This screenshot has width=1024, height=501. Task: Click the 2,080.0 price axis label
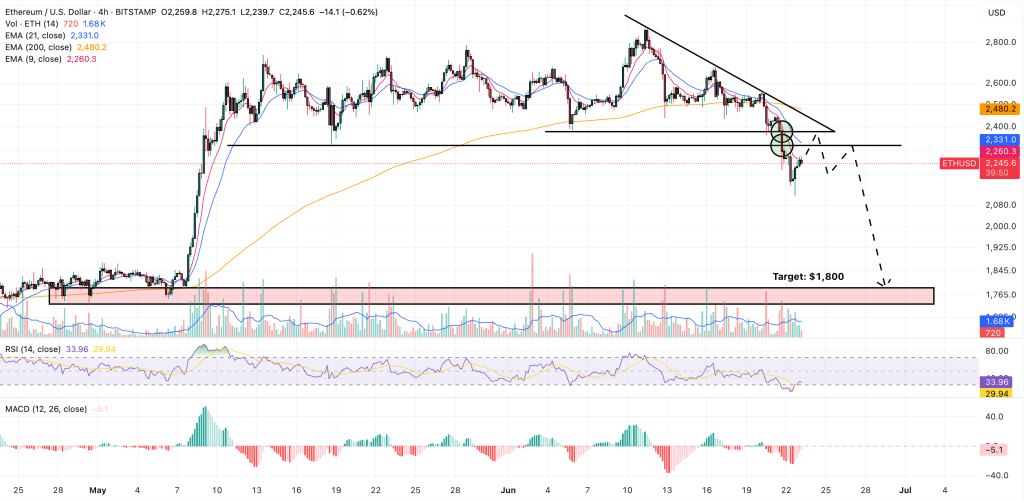999,205
